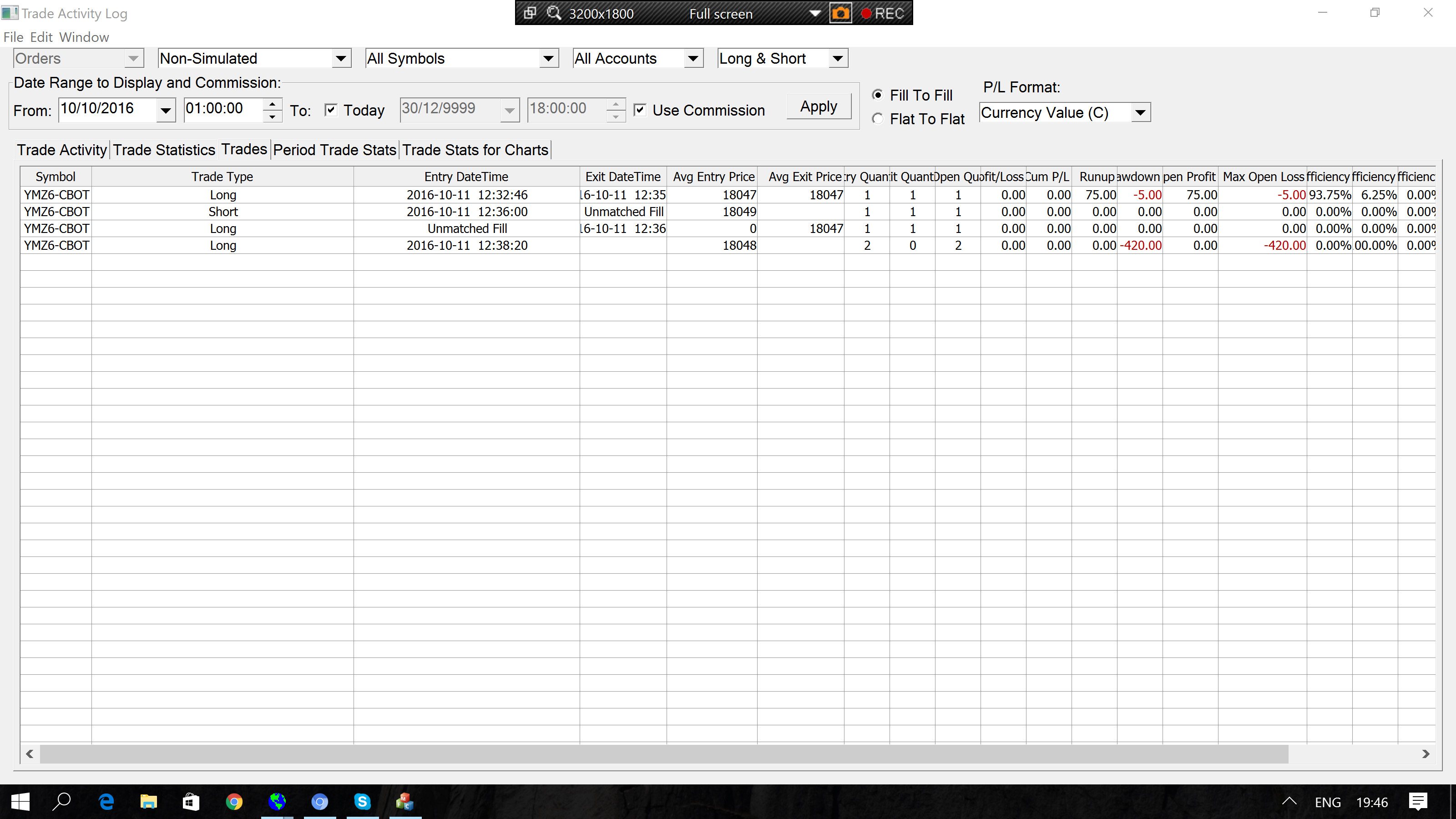Sort by the Entry DateTime column header

[466, 177]
